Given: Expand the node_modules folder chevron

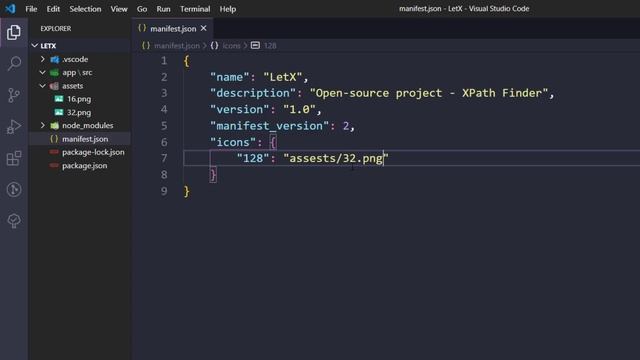Looking at the screenshot, I should tap(42, 125).
